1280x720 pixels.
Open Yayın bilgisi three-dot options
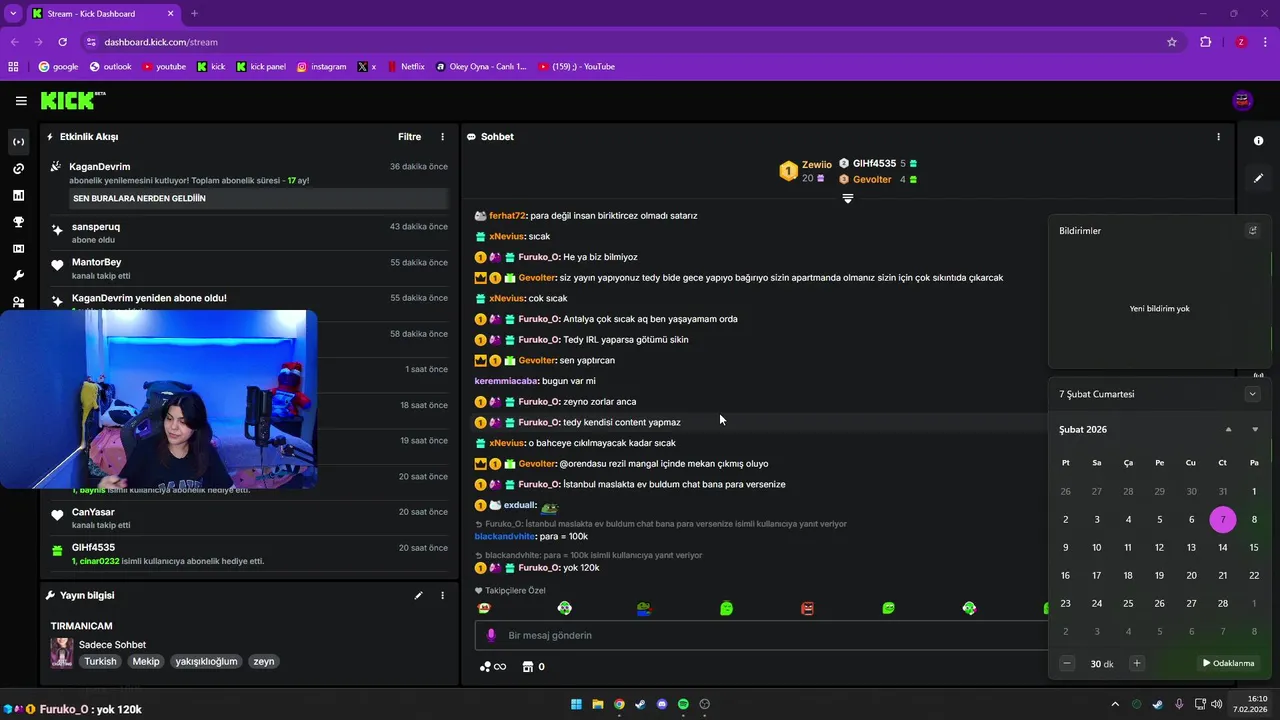(x=443, y=595)
